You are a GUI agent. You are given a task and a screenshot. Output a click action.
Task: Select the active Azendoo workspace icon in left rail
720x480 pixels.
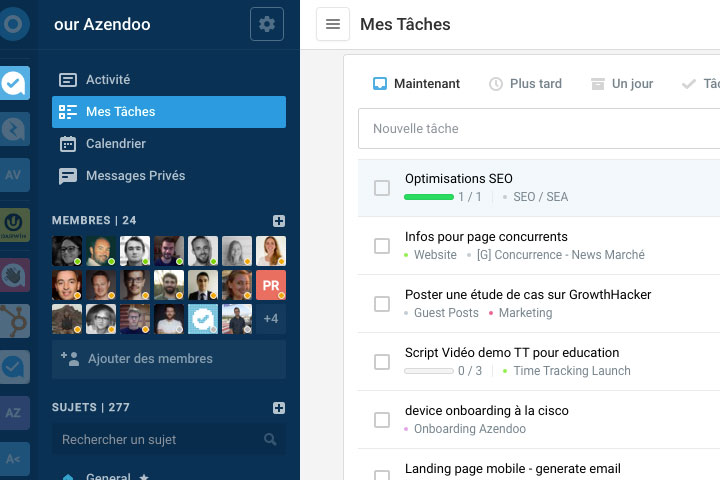(15, 83)
